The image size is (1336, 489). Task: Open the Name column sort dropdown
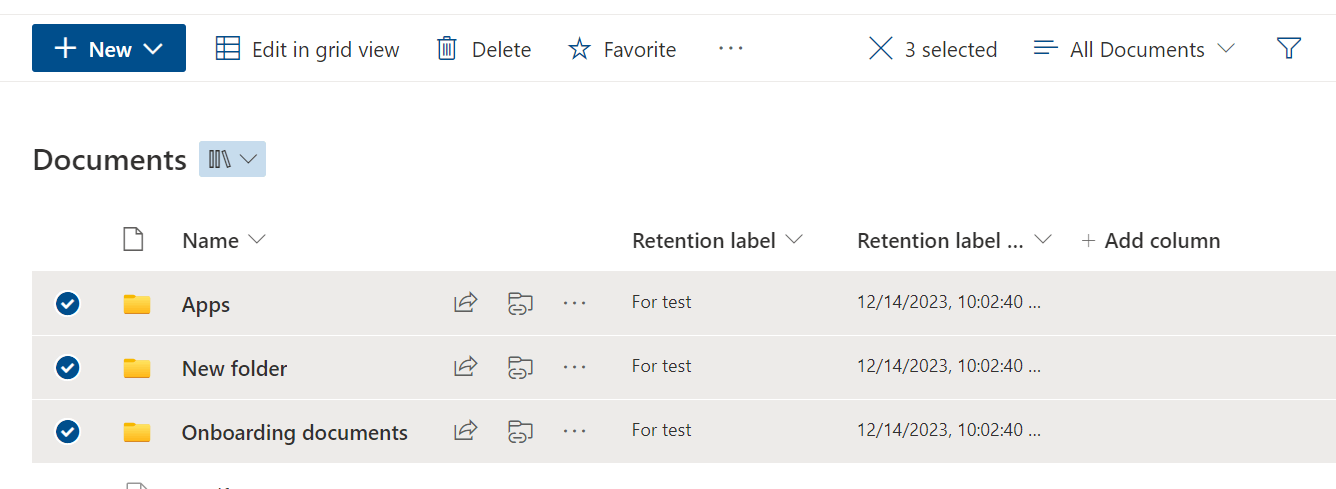click(x=224, y=241)
